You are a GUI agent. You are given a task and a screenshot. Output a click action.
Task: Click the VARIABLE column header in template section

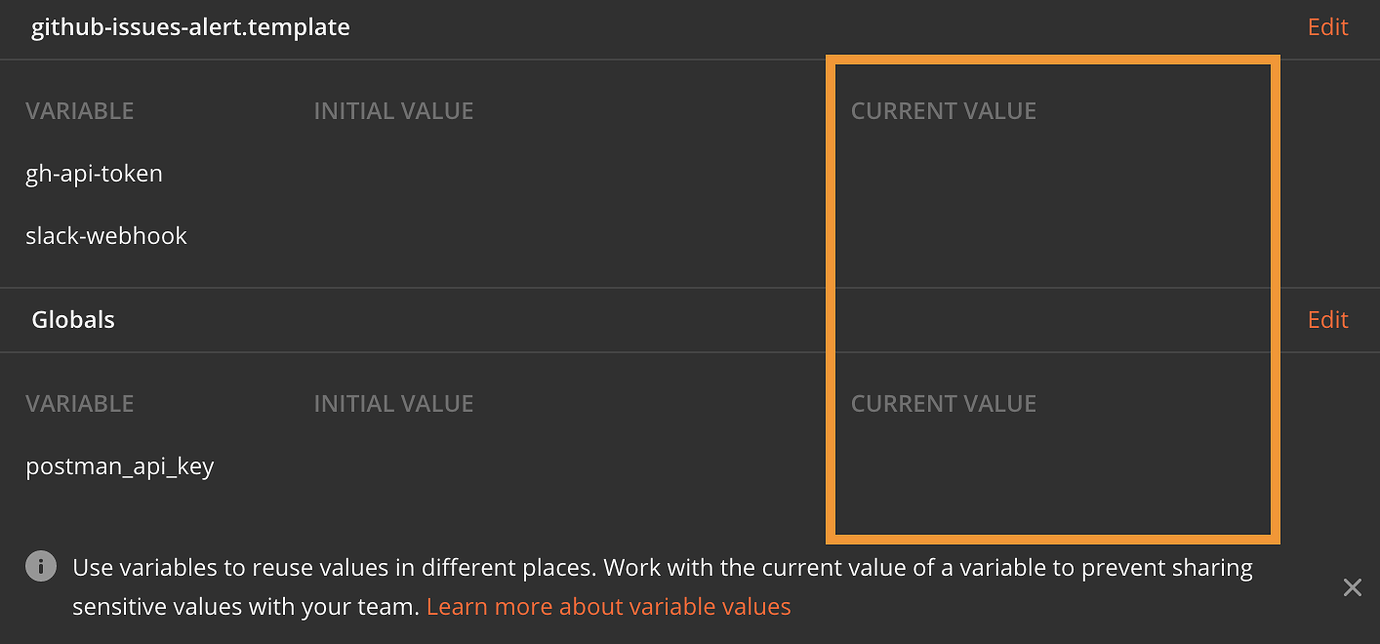(80, 110)
